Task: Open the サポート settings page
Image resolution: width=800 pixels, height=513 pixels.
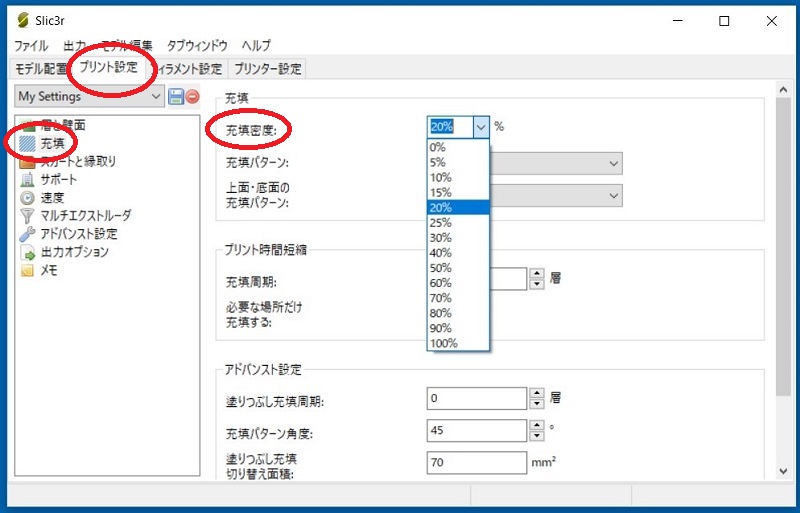Action: (59, 180)
